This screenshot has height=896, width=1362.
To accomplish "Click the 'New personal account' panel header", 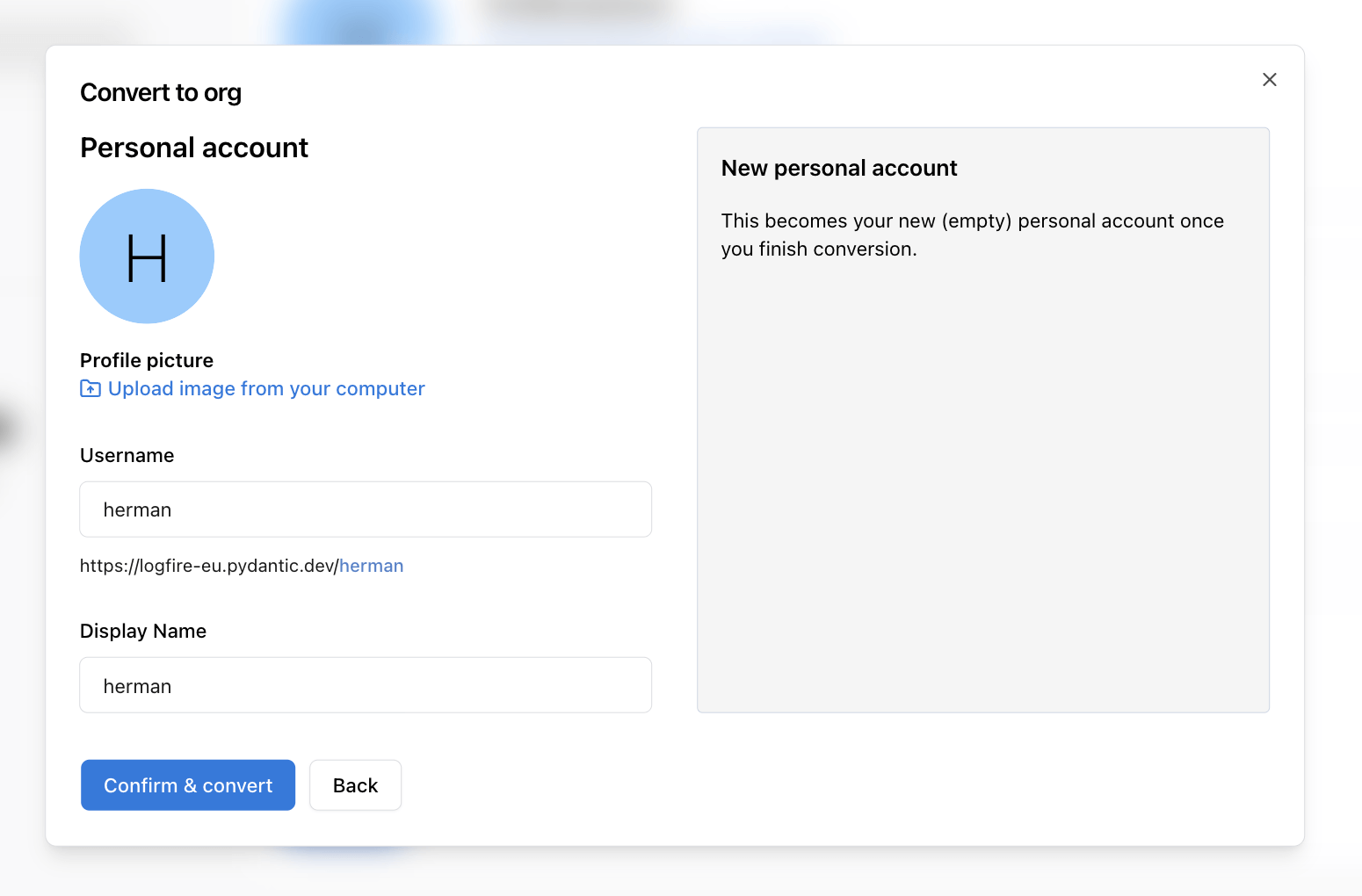I will click(839, 168).
